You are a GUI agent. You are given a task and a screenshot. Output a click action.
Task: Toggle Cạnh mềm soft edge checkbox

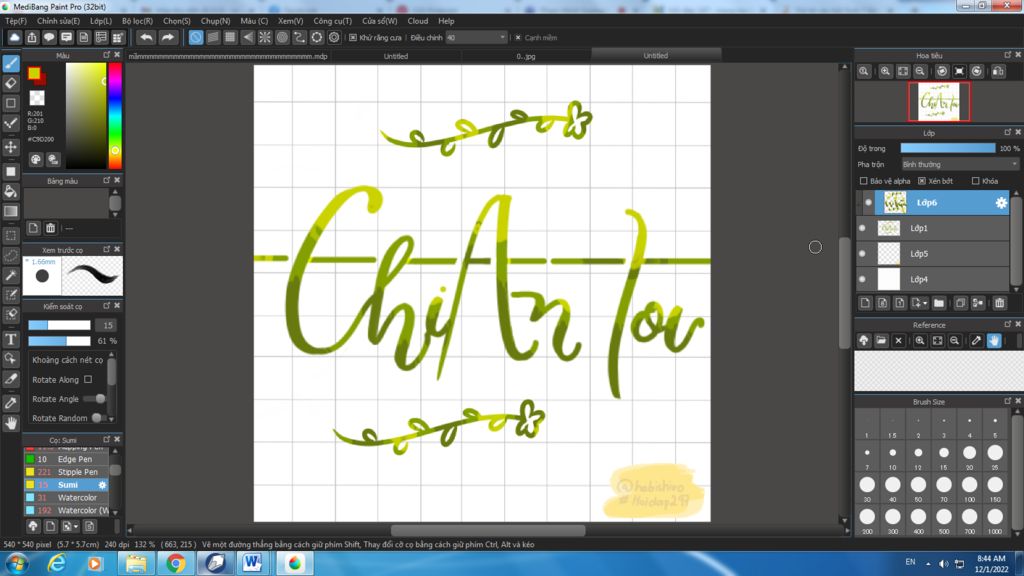(x=518, y=38)
